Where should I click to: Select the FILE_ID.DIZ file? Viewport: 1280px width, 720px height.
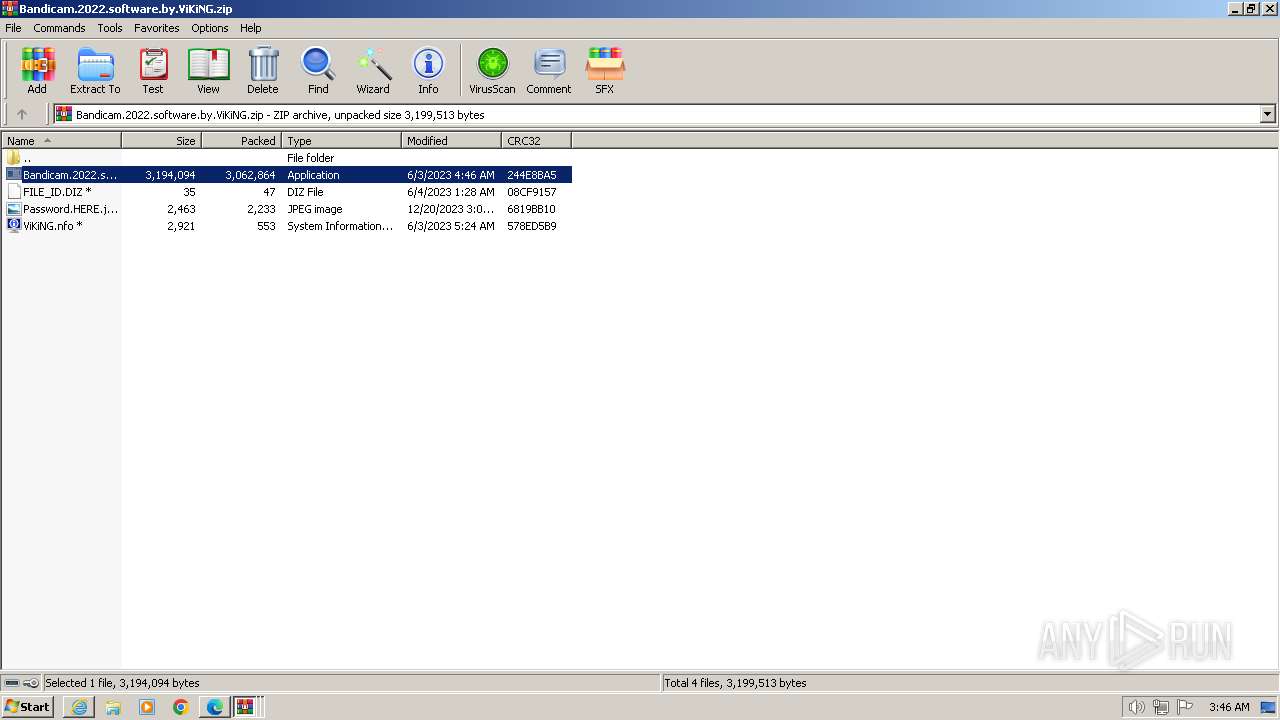point(286,192)
